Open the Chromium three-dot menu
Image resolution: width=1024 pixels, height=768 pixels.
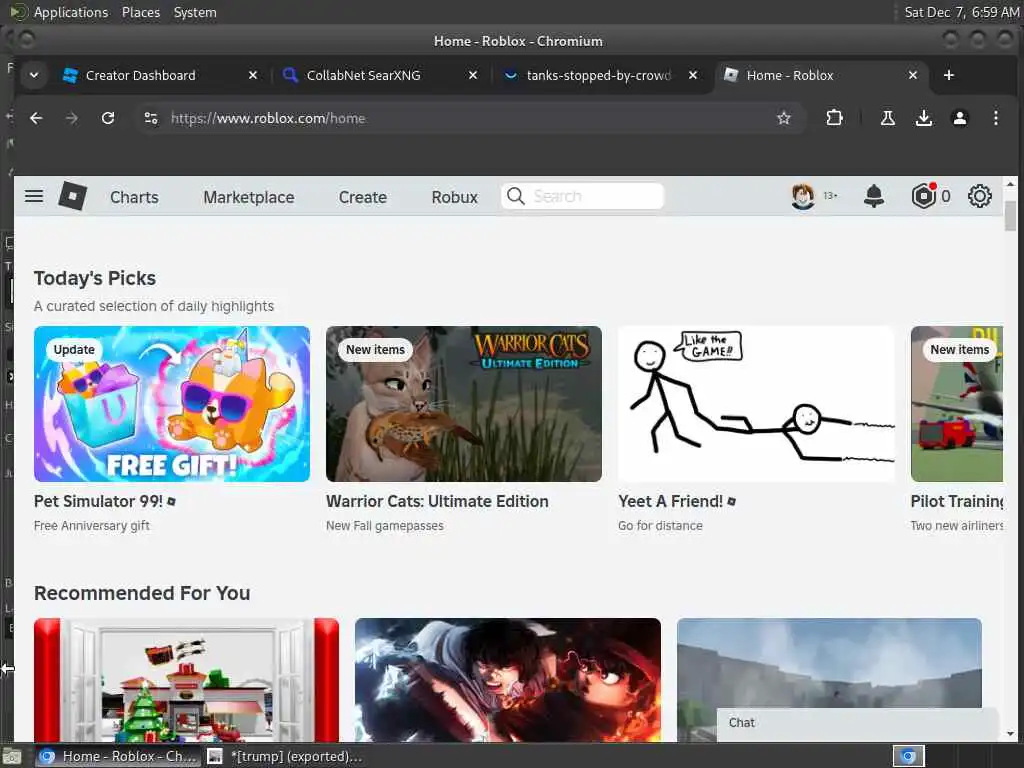click(995, 118)
